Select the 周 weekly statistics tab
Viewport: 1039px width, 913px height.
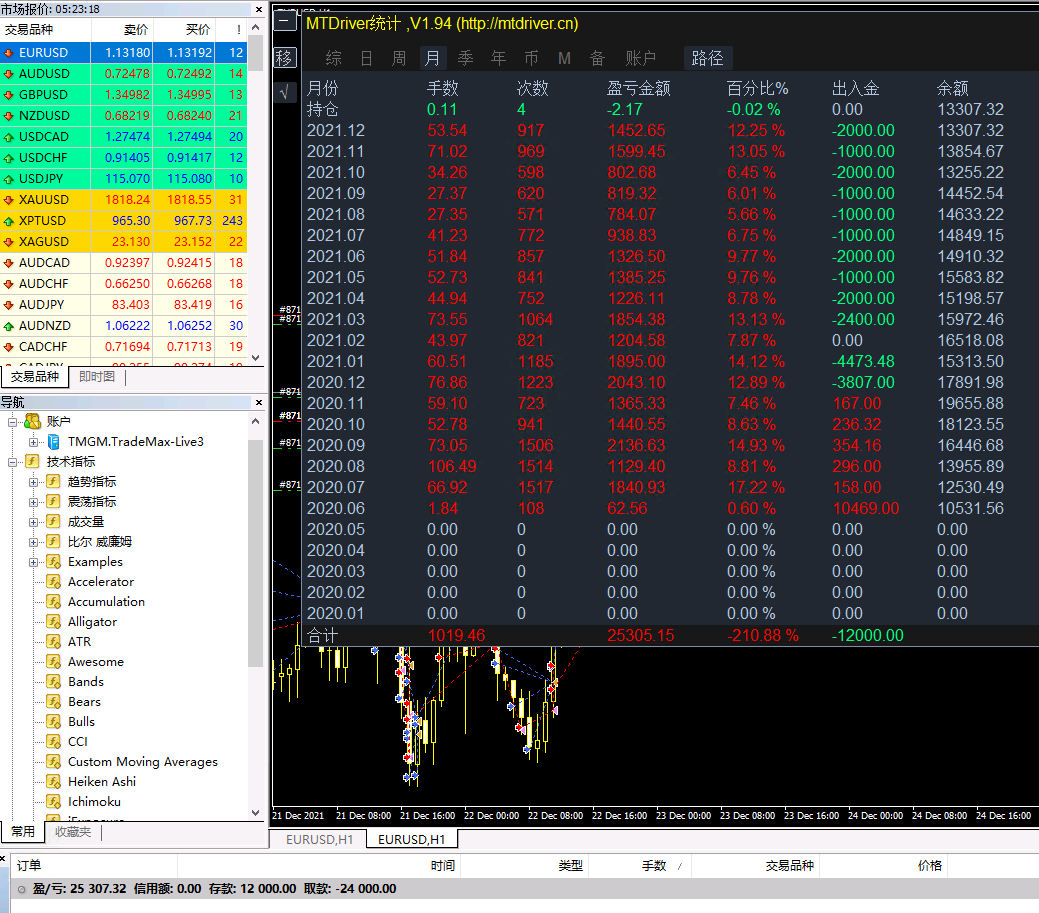tap(399, 58)
